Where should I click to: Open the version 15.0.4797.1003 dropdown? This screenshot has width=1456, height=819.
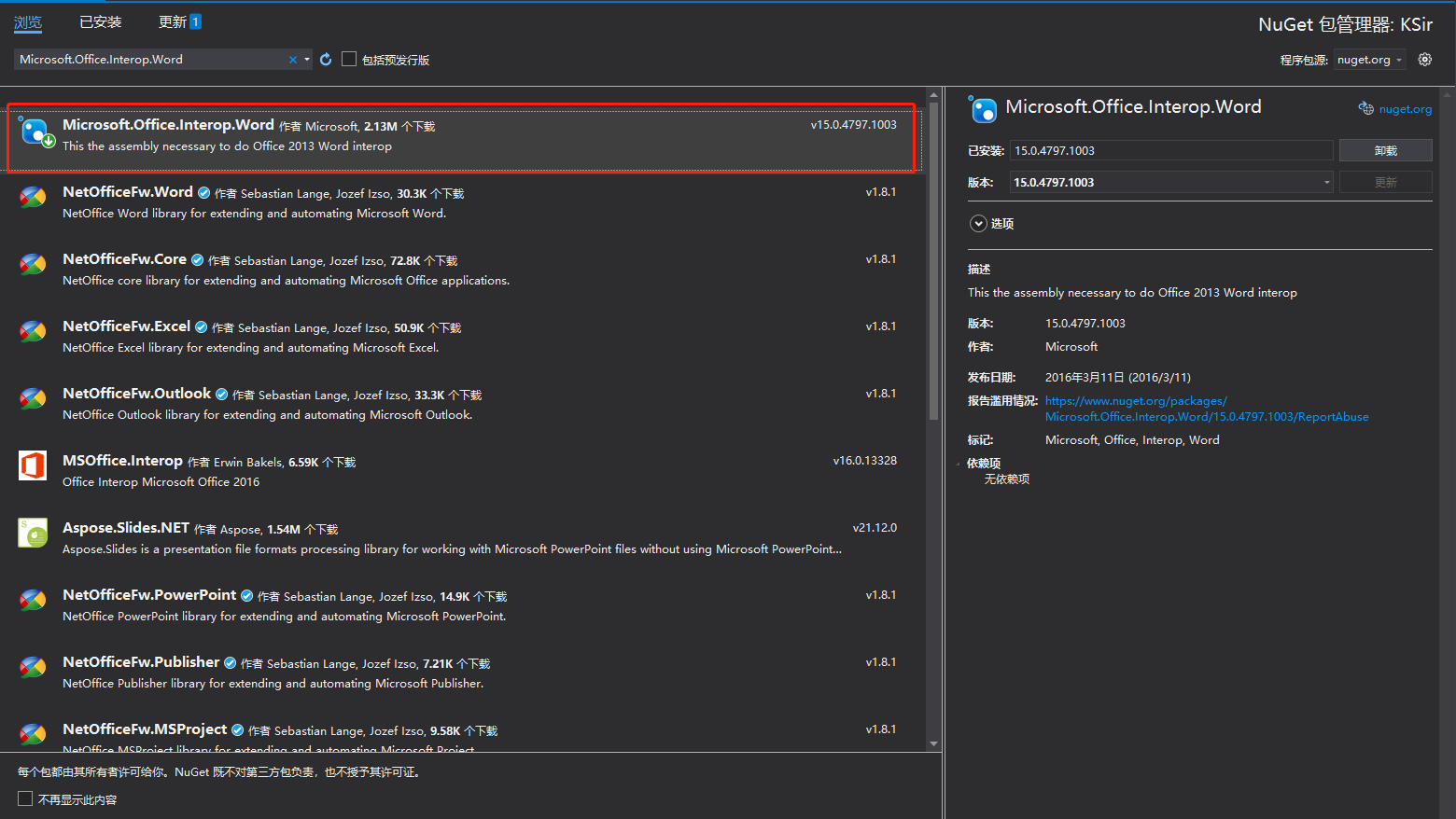tap(1327, 183)
